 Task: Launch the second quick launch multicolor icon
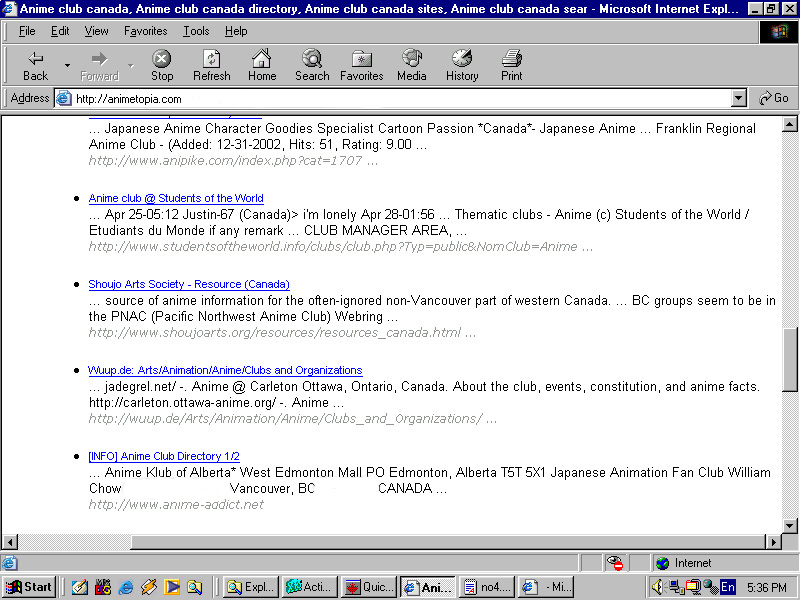(103, 587)
